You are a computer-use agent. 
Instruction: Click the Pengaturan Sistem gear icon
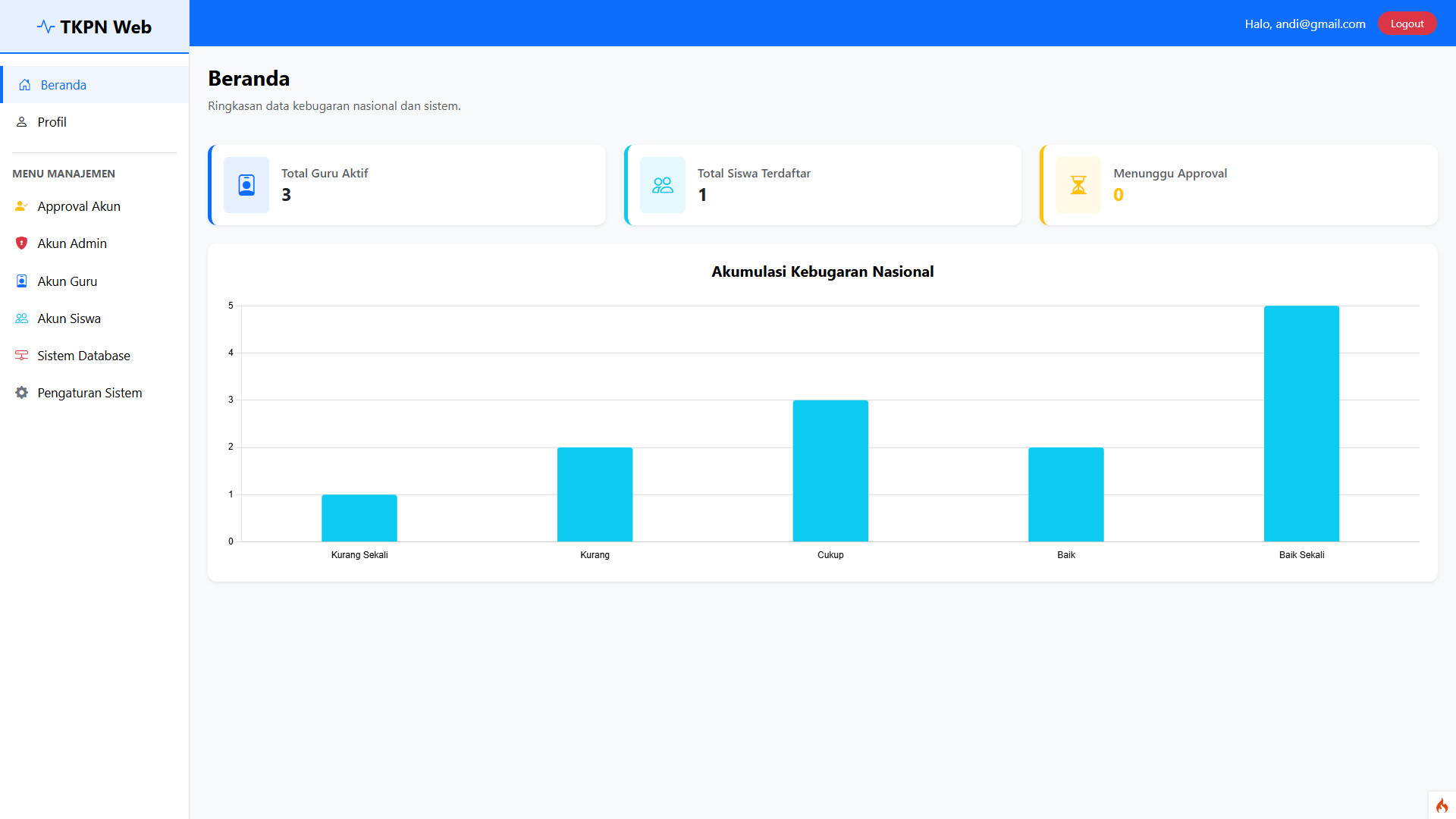pos(21,393)
